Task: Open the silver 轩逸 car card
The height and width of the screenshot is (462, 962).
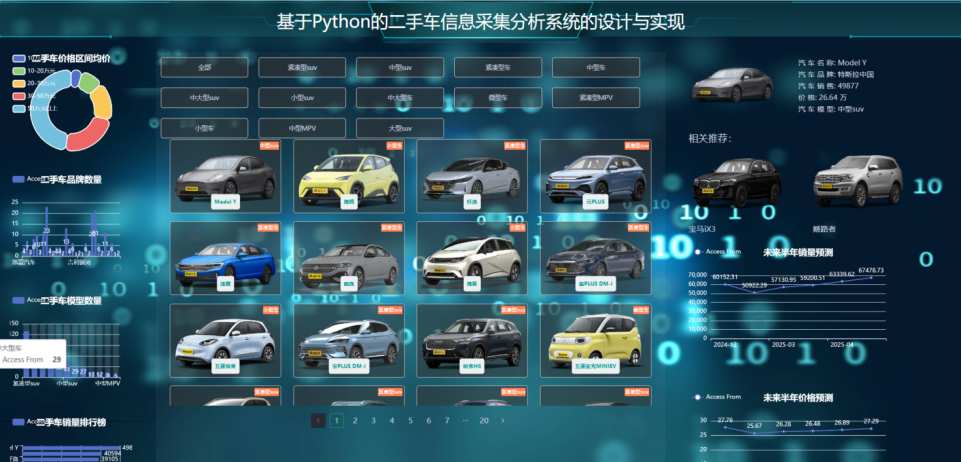Action: [x=472, y=176]
